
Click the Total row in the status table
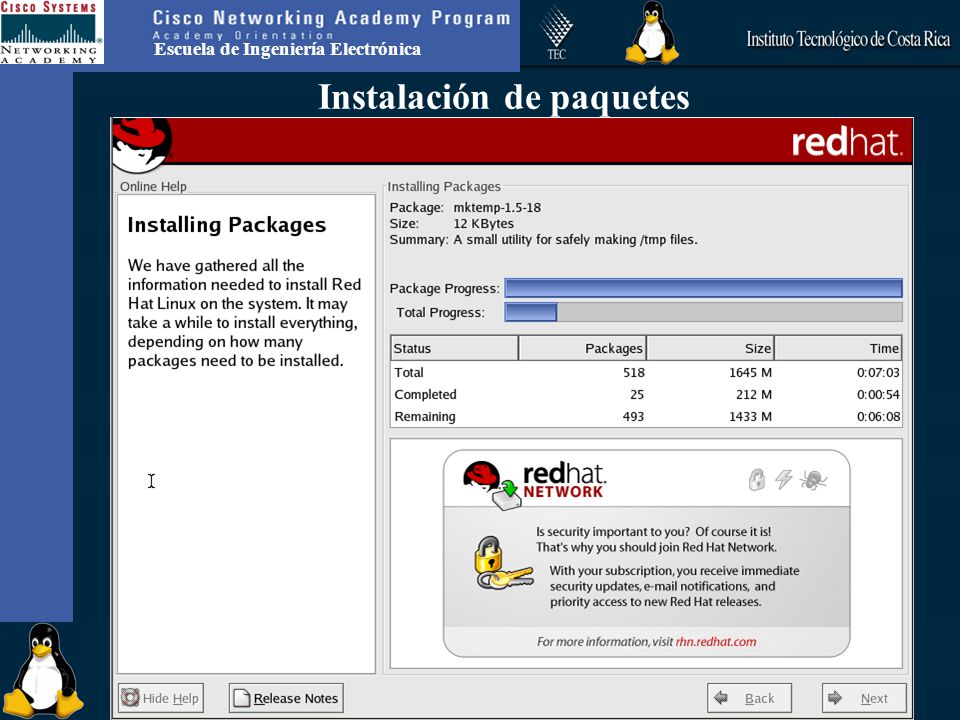point(646,372)
